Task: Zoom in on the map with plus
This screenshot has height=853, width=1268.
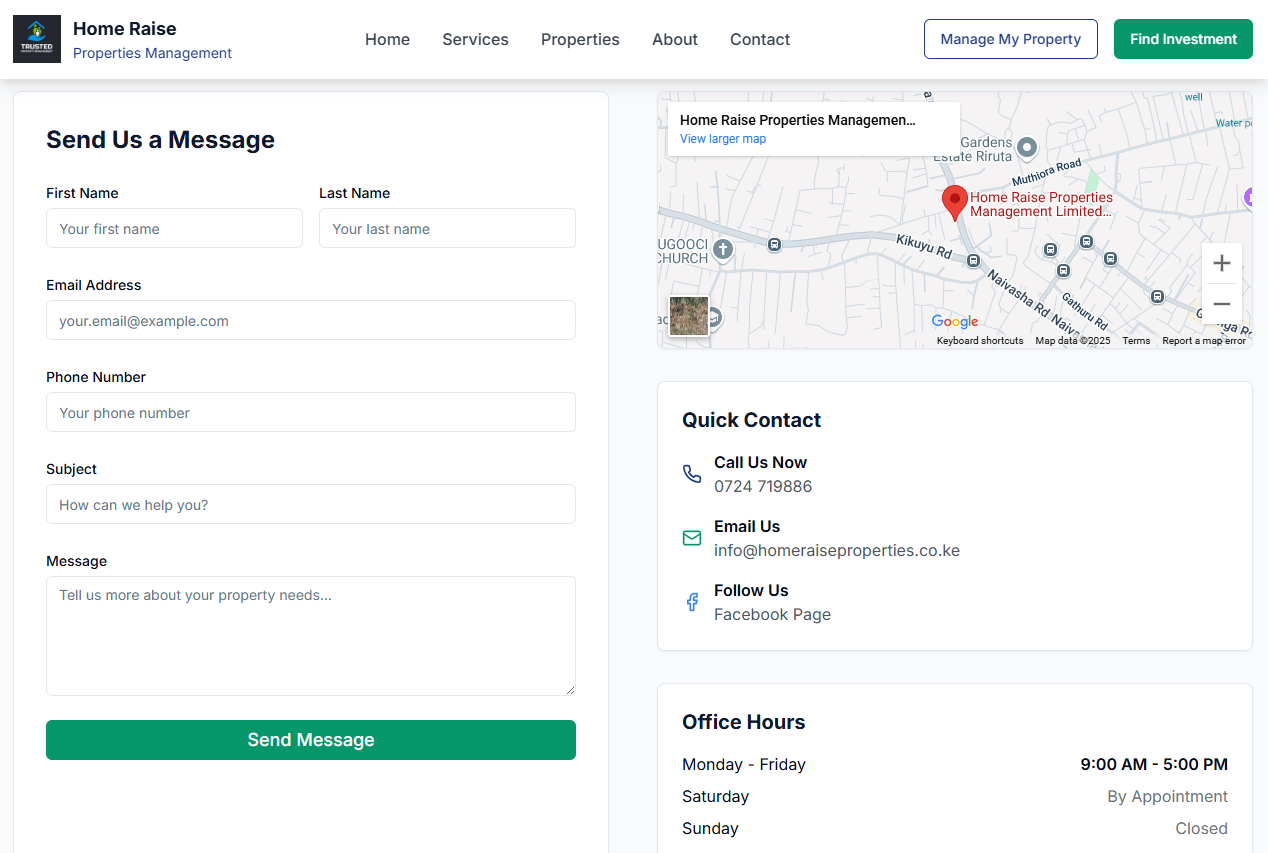Action: (x=1221, y=264)
